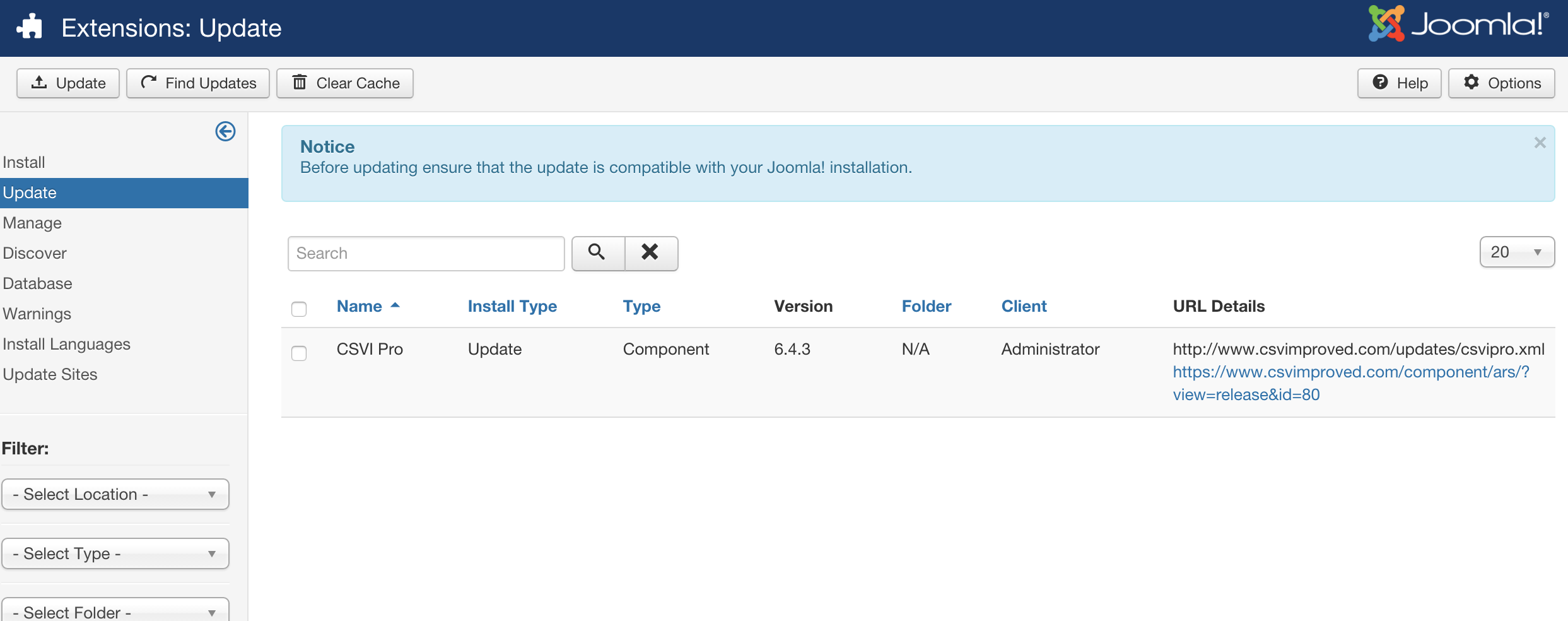Open Discover in sidebar
Image resolution: width=1568 pixels, height=621 pixels.
point(35,253)
